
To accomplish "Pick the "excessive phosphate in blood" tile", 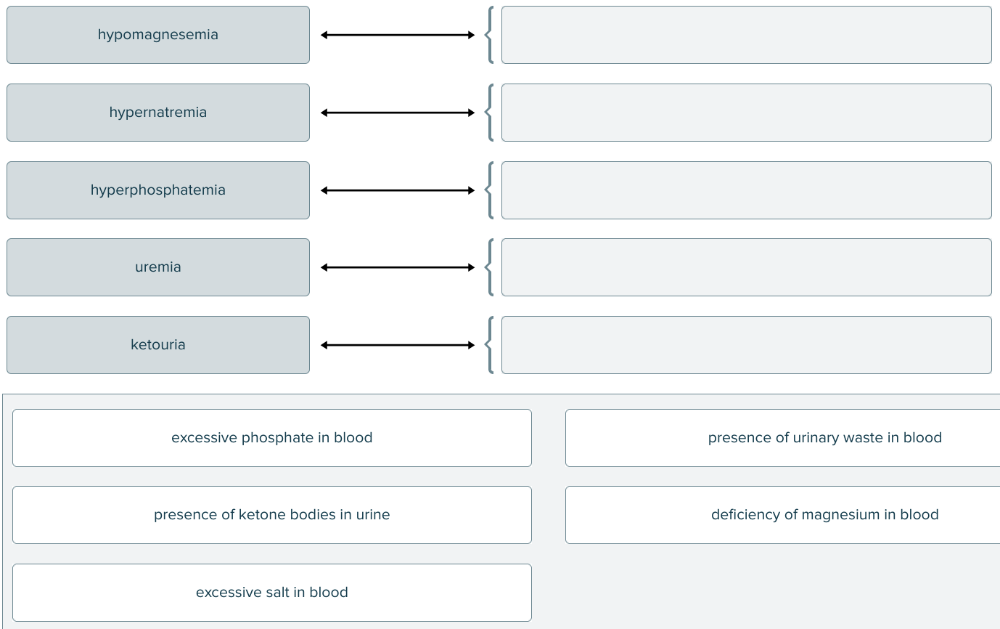I will coord(272,438).
